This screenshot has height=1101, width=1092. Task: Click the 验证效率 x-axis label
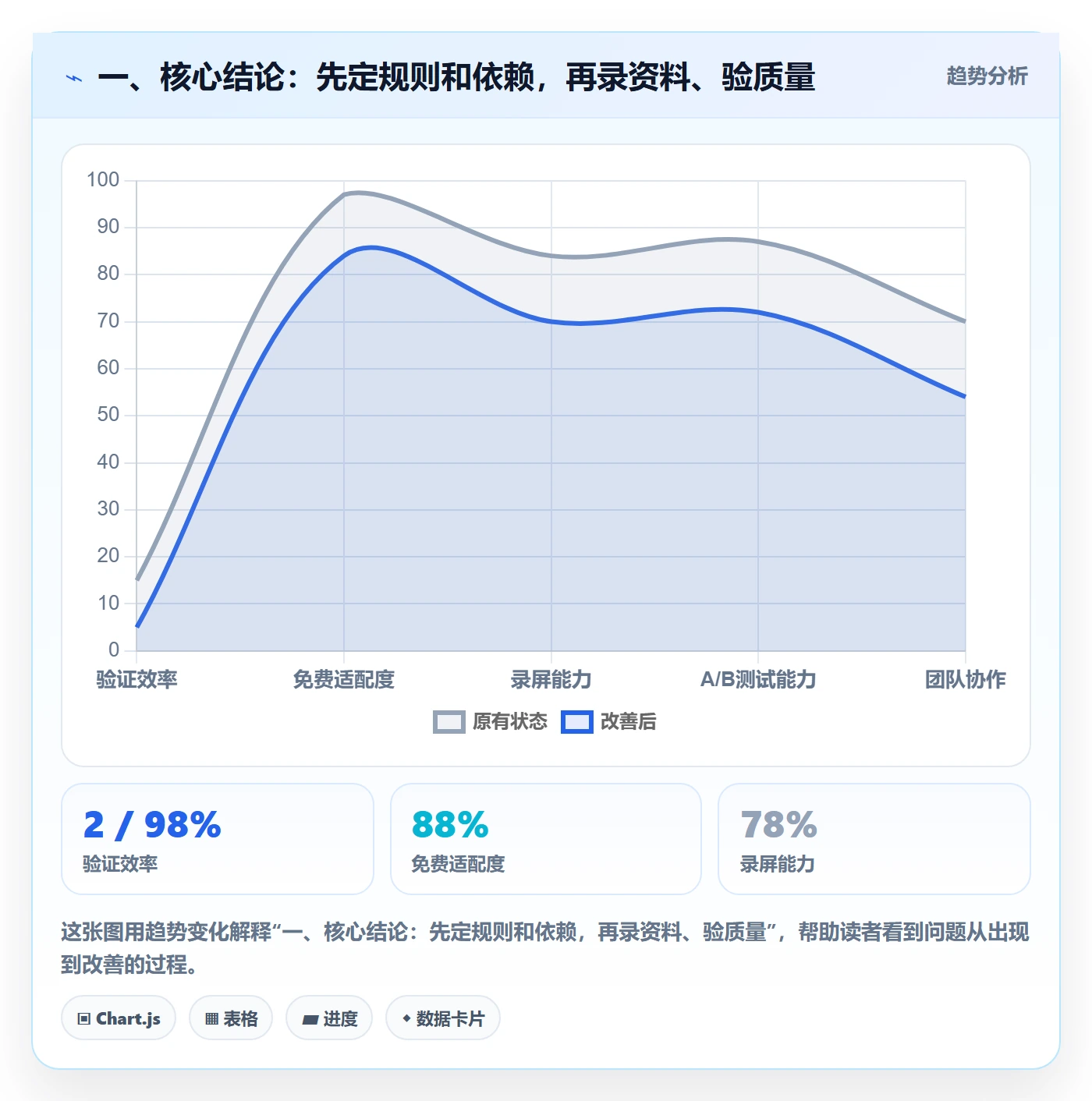coord(137,679)
